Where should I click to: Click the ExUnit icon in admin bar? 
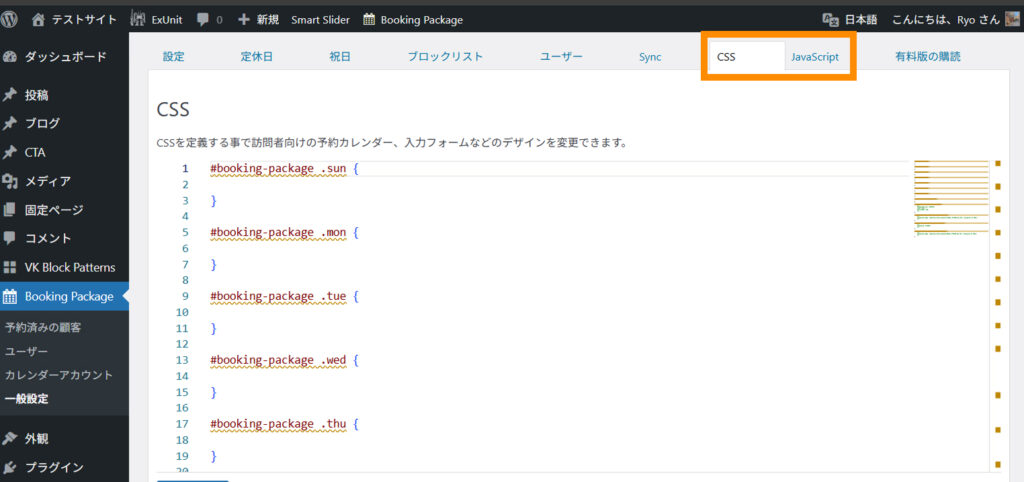(139, 19)
